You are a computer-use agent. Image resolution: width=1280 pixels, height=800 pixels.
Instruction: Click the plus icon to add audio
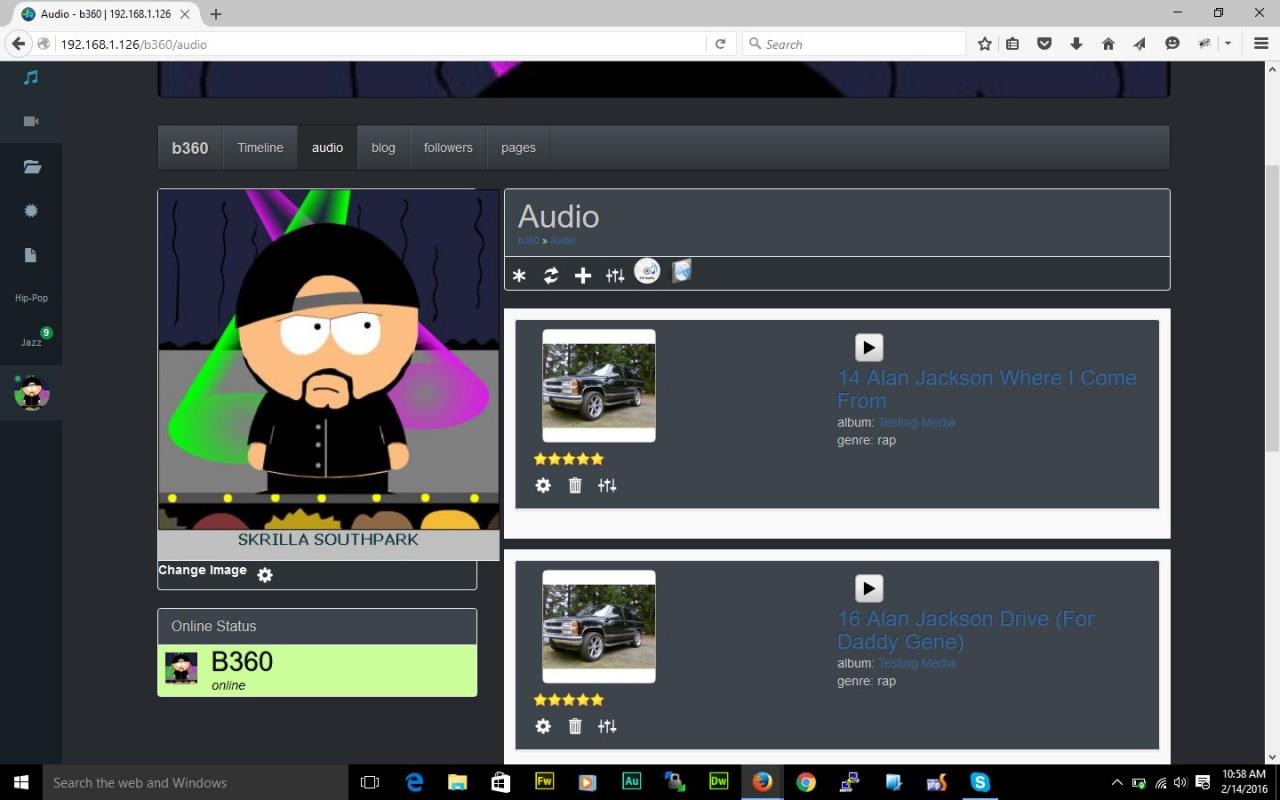[583, 276]
